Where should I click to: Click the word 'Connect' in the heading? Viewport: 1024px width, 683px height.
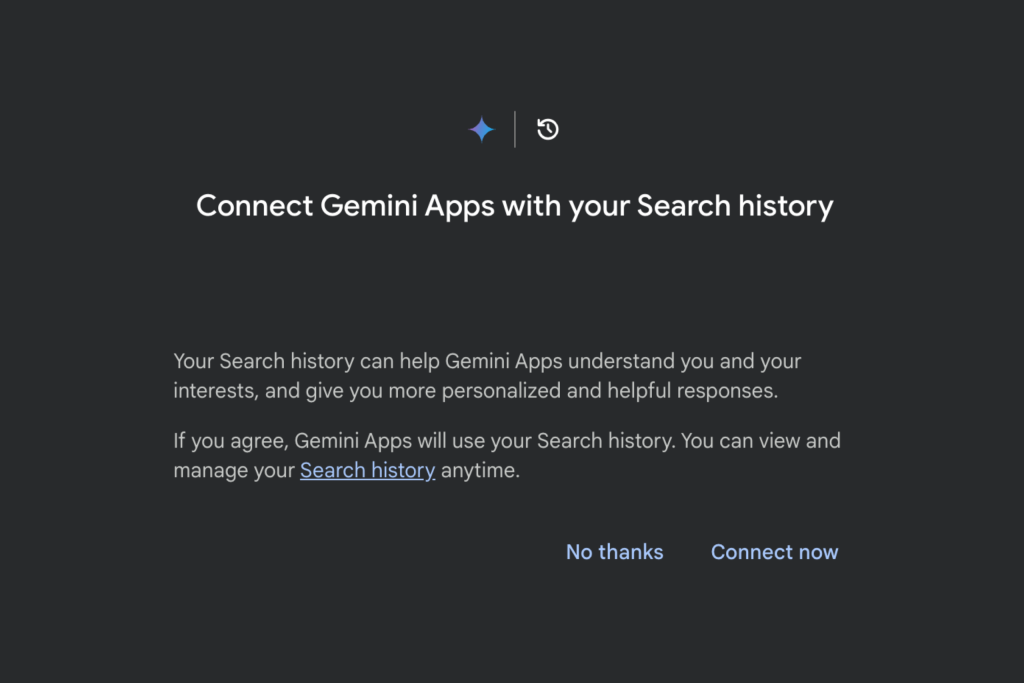(x=255, y=206)
